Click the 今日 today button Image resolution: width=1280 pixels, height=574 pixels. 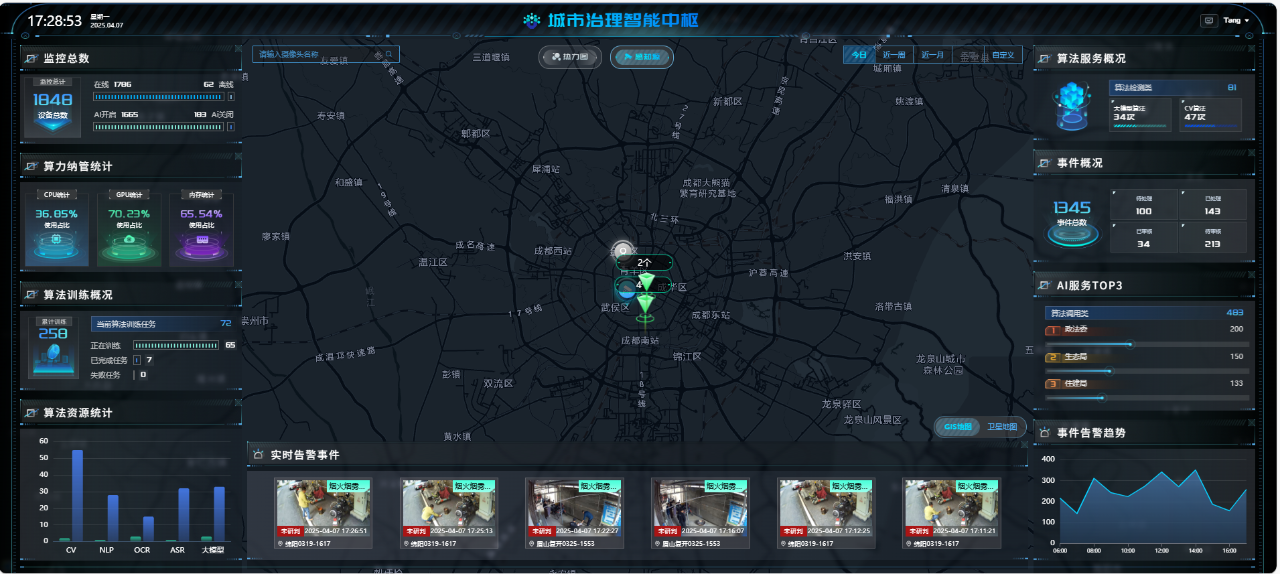[859, 55]
